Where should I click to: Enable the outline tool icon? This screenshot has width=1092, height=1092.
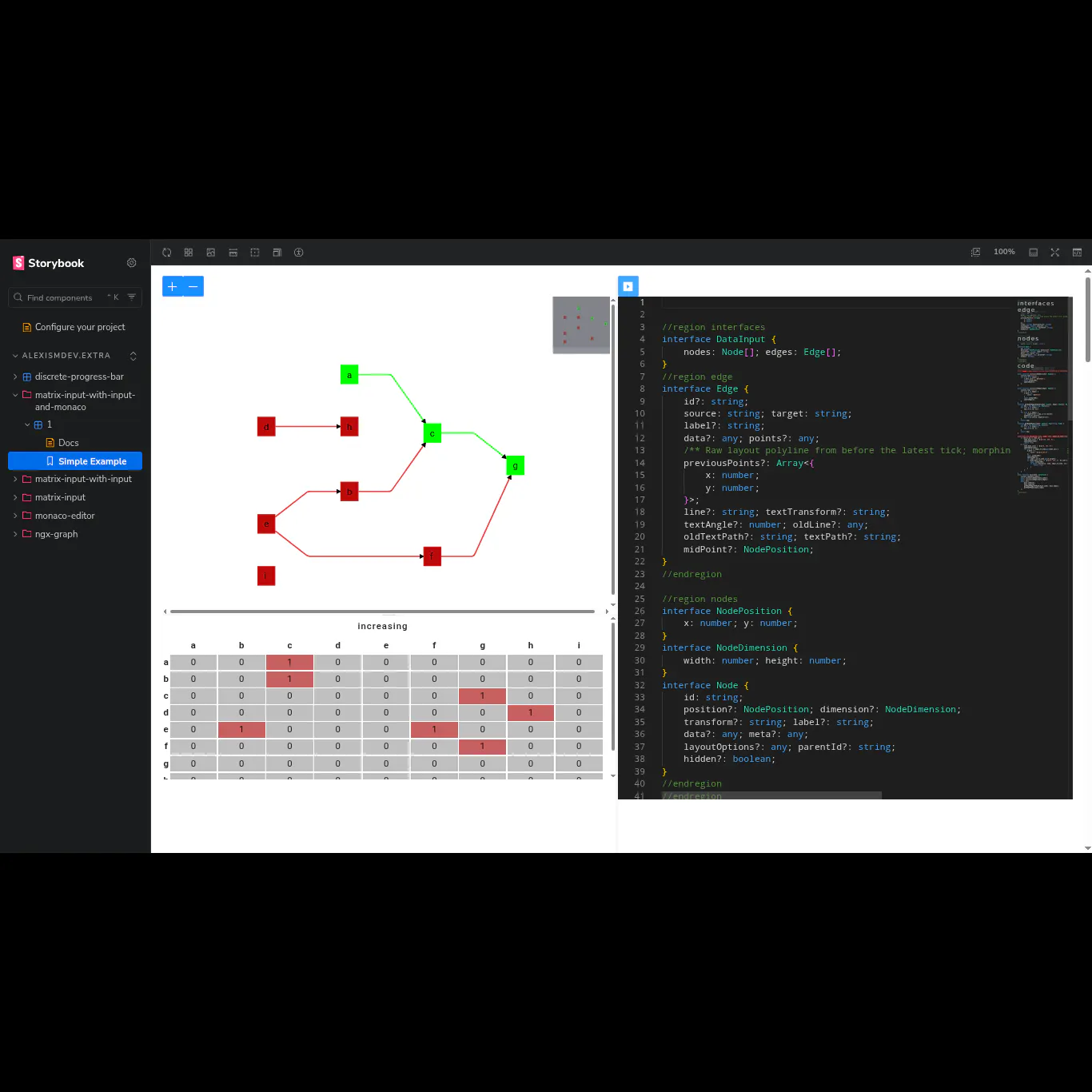(x=255, y=253)
